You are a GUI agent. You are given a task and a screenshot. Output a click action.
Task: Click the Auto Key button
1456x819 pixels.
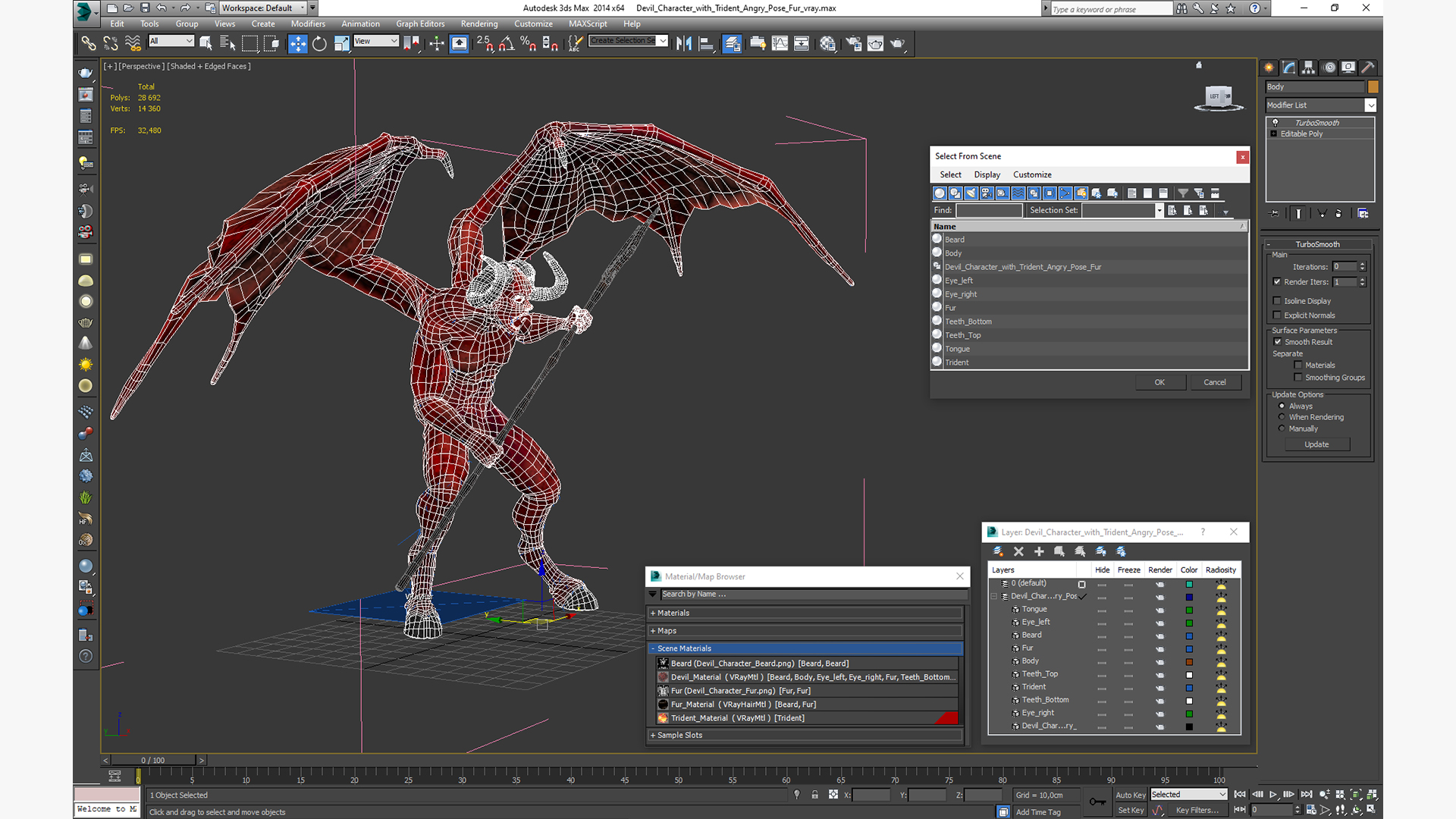pos(1130,795)
